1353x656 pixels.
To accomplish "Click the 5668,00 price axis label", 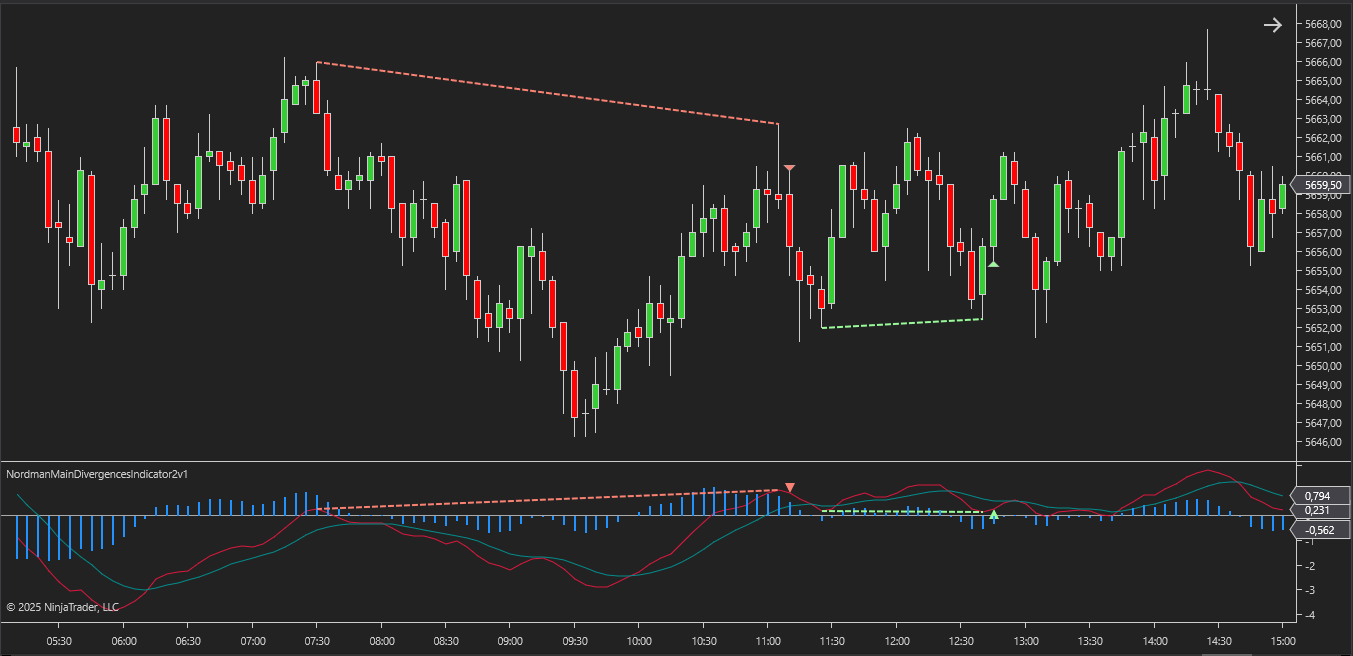I will [1322, 24].
